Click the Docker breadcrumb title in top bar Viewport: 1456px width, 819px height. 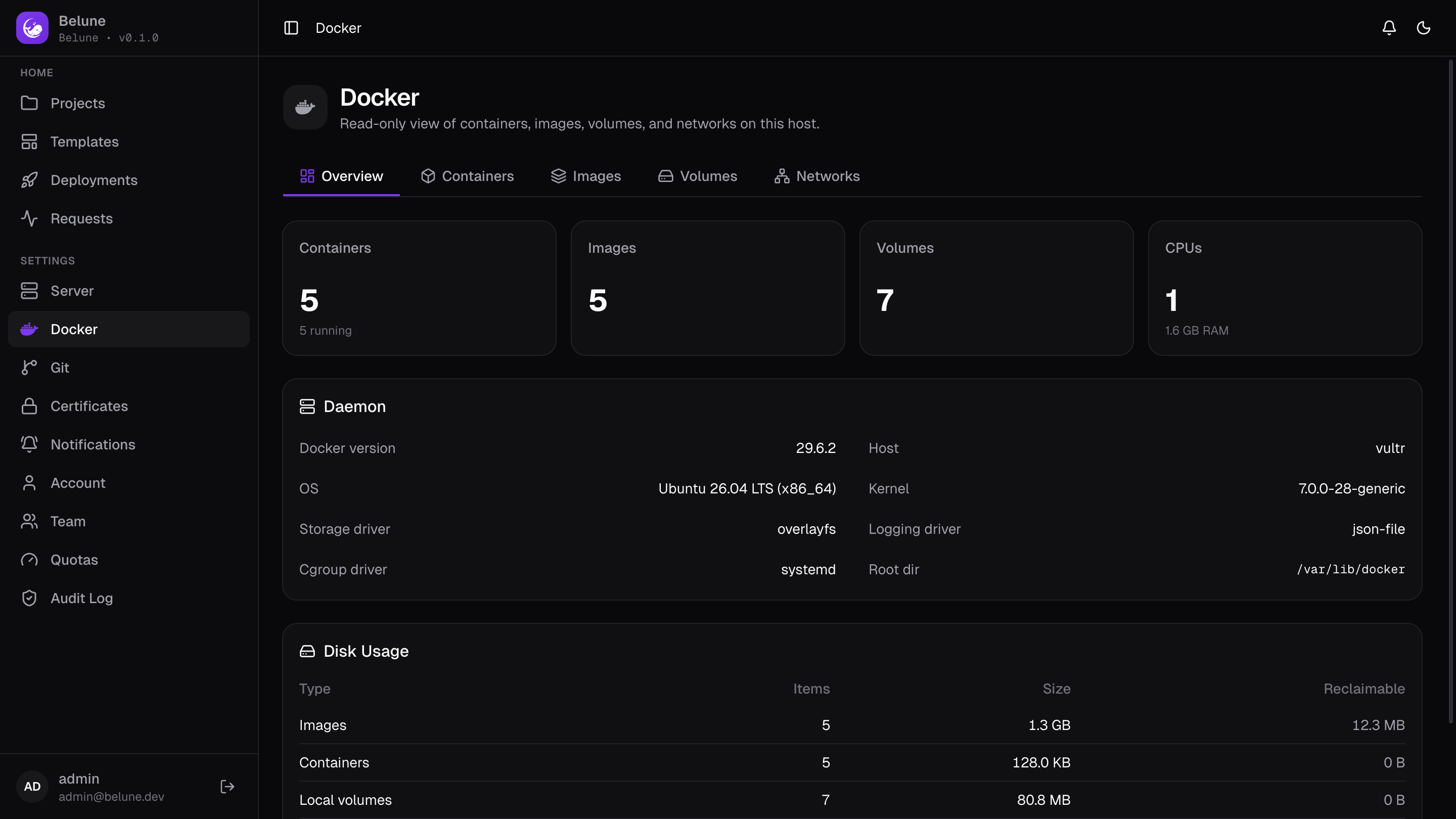point(338,28)
